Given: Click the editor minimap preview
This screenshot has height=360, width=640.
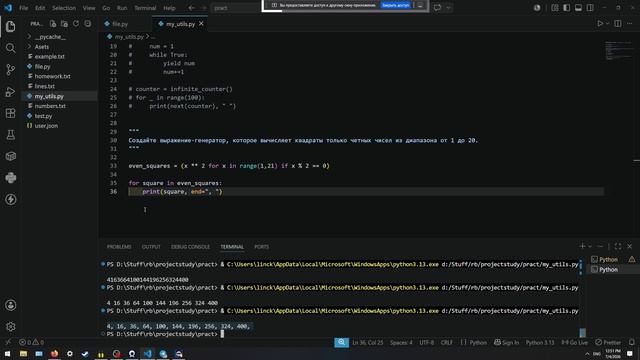Looking at the screenshot, I should click(619, 50).
